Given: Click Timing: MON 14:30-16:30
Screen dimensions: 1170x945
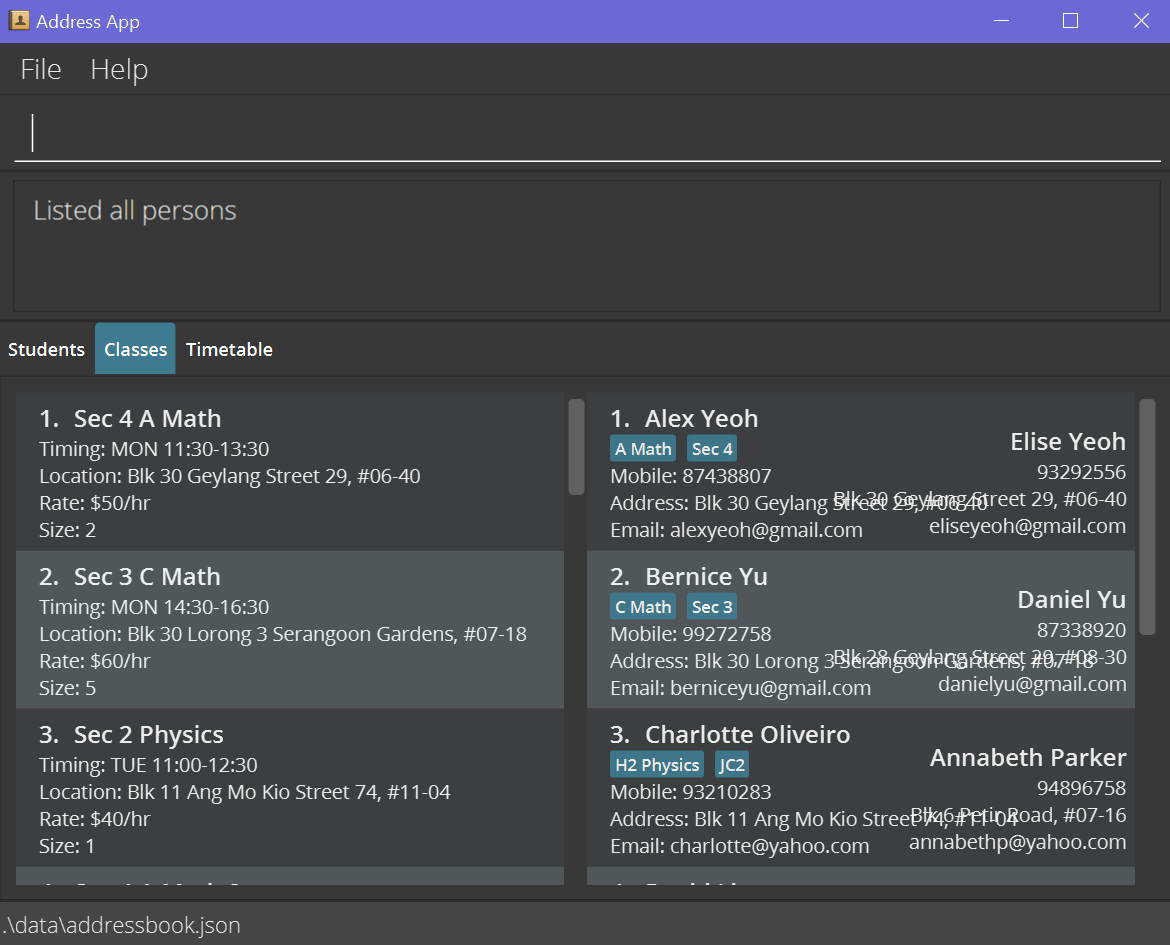Looking at the screenshot, I should (x=154, y=607).
